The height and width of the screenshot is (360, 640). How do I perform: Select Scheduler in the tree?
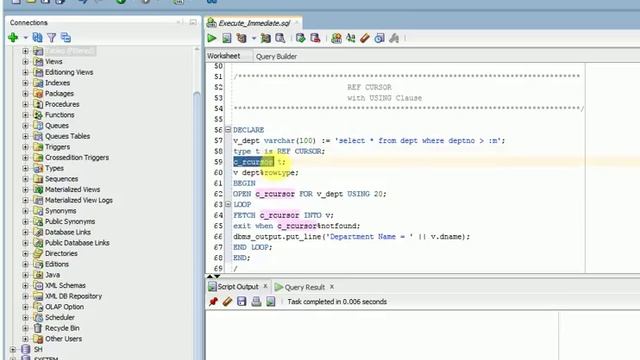point(60,318)
